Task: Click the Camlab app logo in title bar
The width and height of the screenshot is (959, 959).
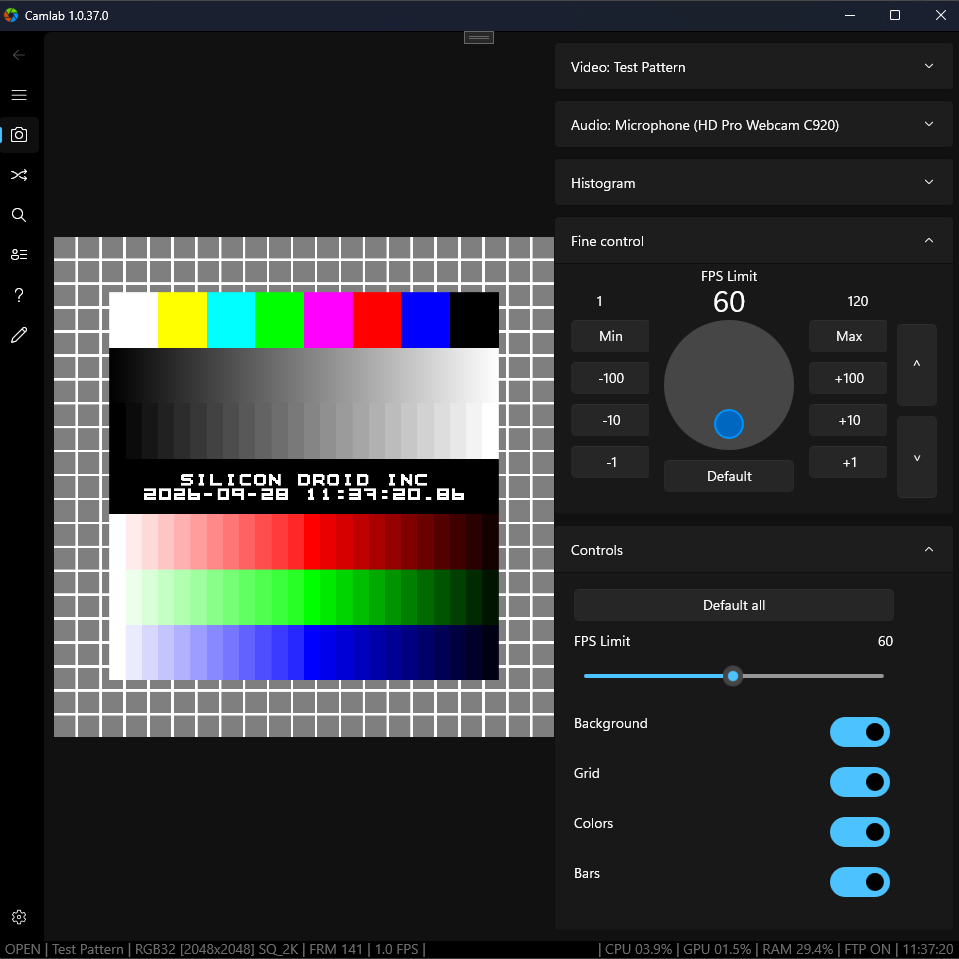Action: [x=11, y=15]
